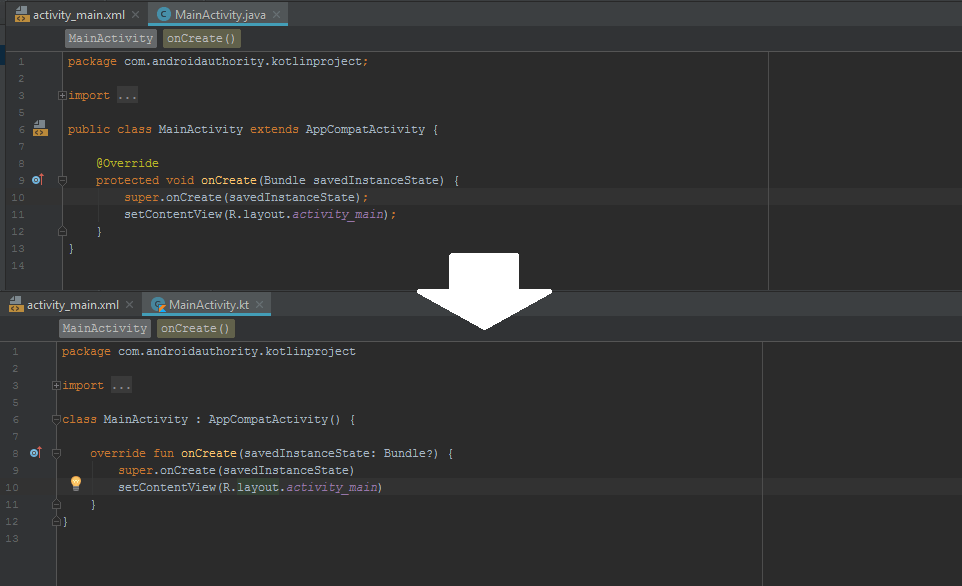The width and height of the screenshot is (962, 586).
Task: Click the class gutter icon beside MainActivity declaration
Action: point(40,128)
